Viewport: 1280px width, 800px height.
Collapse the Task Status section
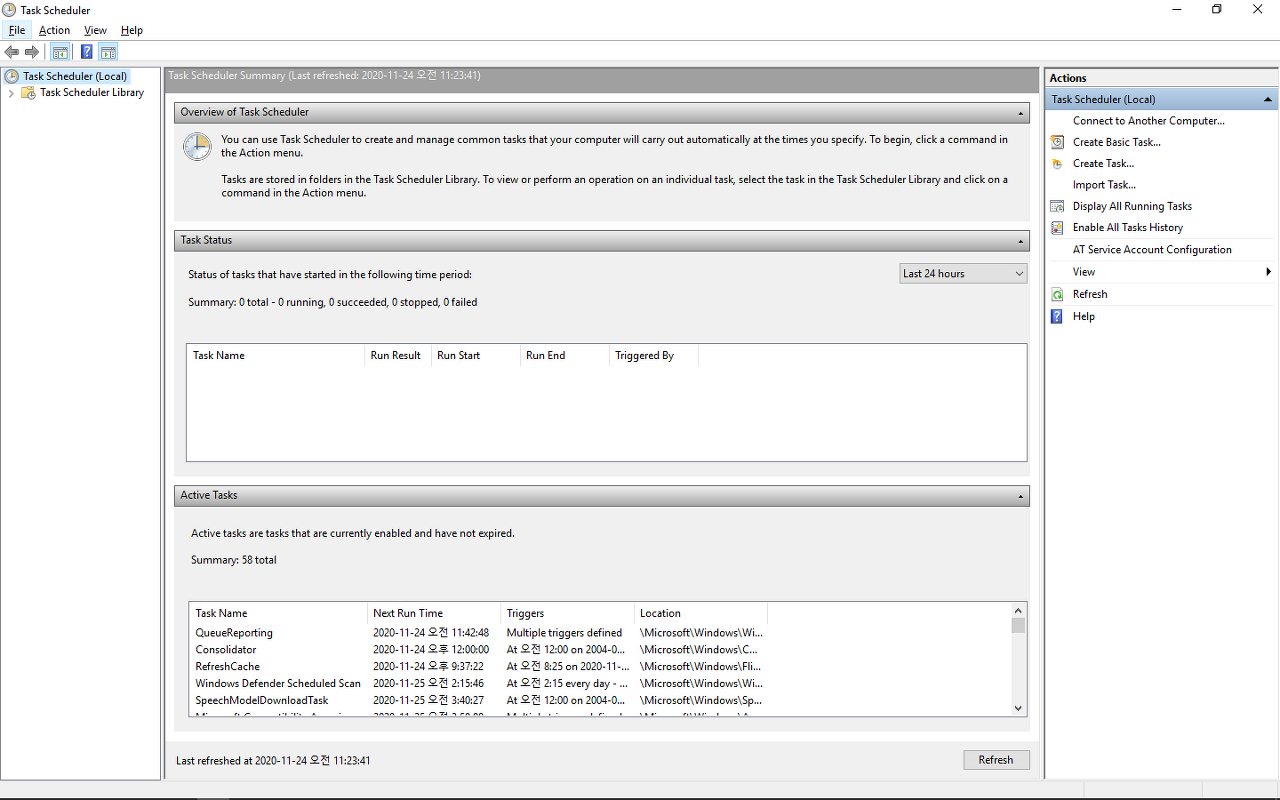[x=1021, y=241]
